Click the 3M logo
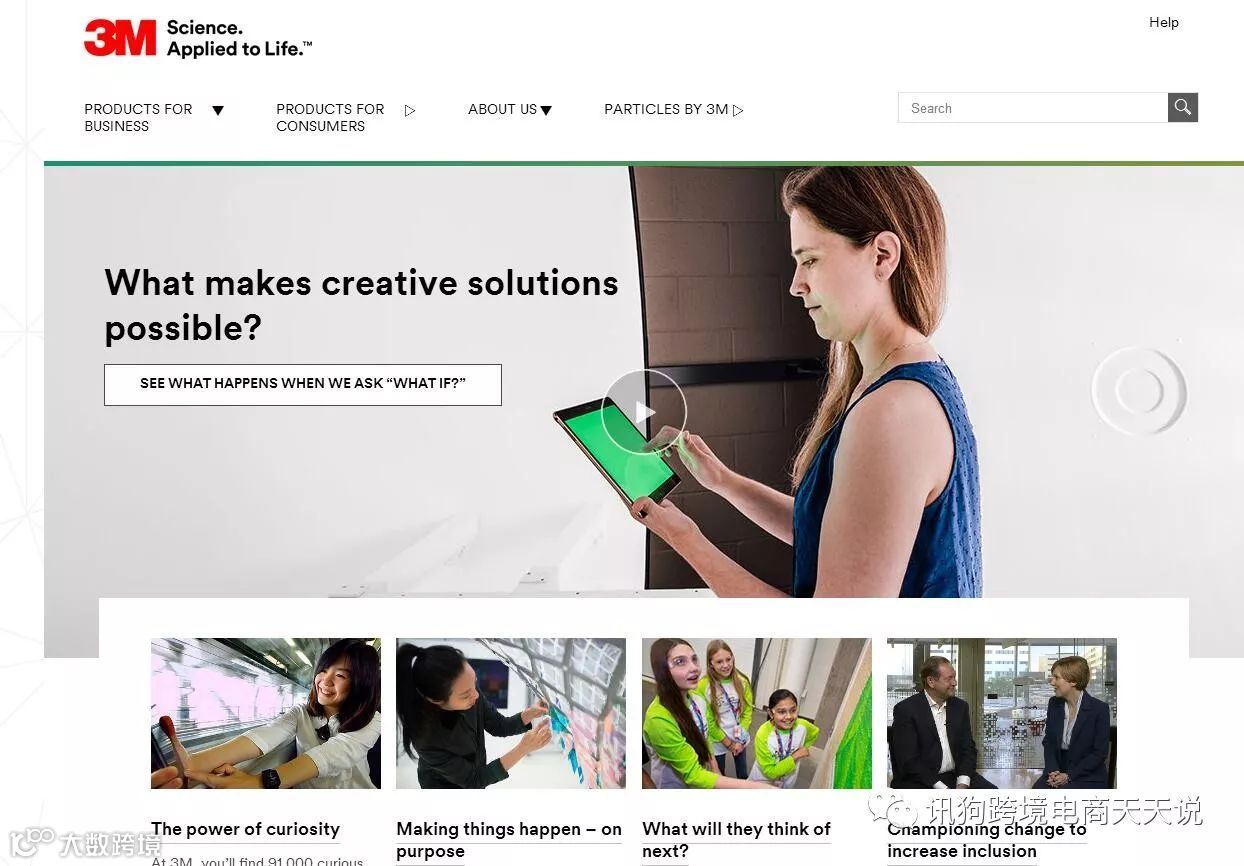The height and width of the screenshot is (866, 1244). point(120,38)
